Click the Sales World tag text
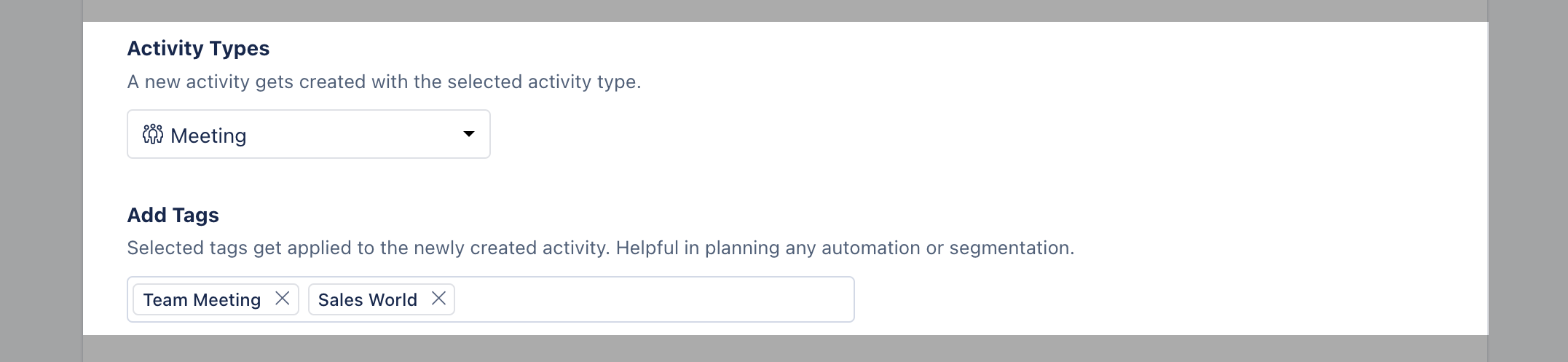Image resolution: width=1568 pixels, height=362 pixels. pos(368,300)
